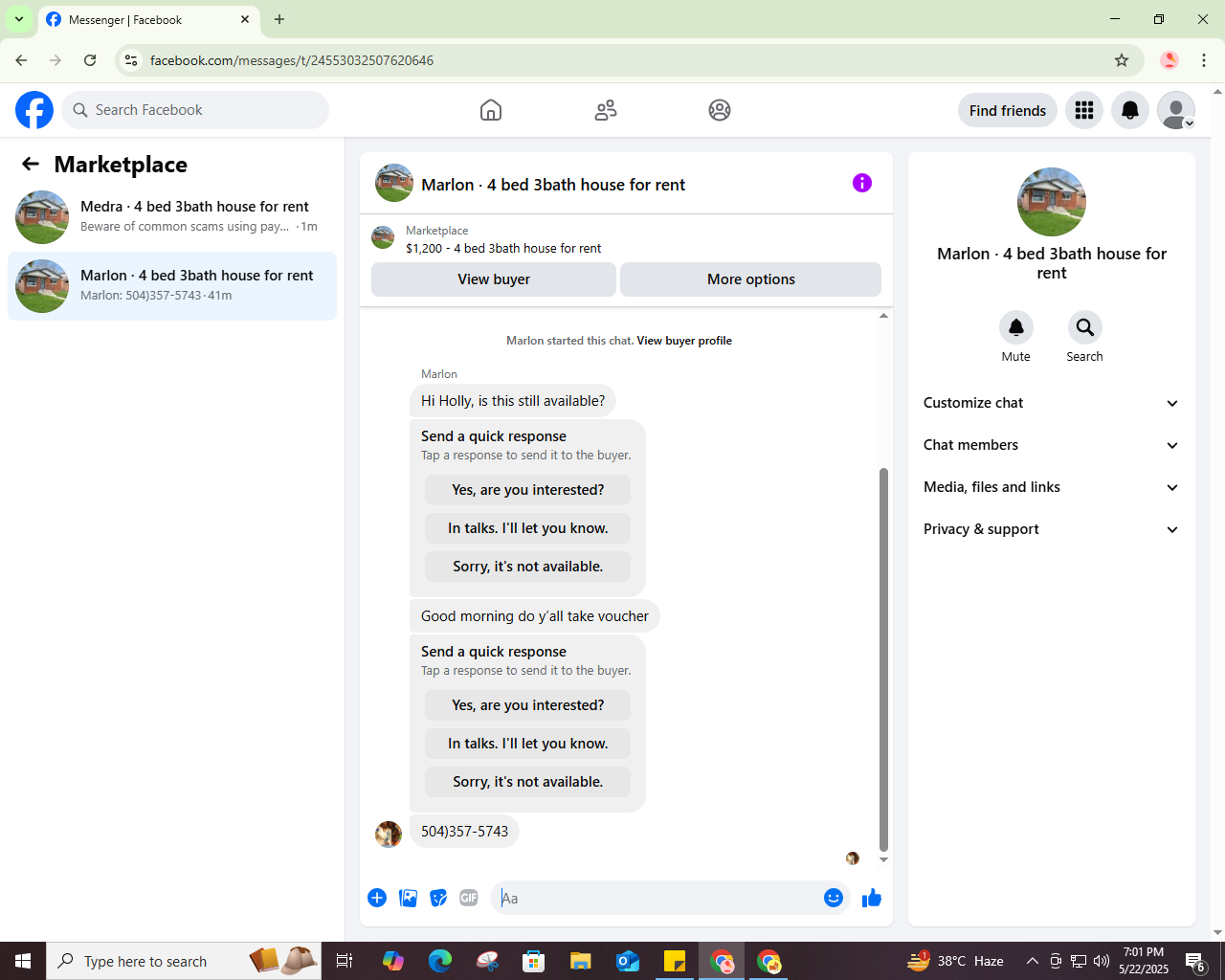This screenshot has height=980, width=1225.
Task: Search in conversation with the magnifier icon
Action: (x=1085, y=327)
